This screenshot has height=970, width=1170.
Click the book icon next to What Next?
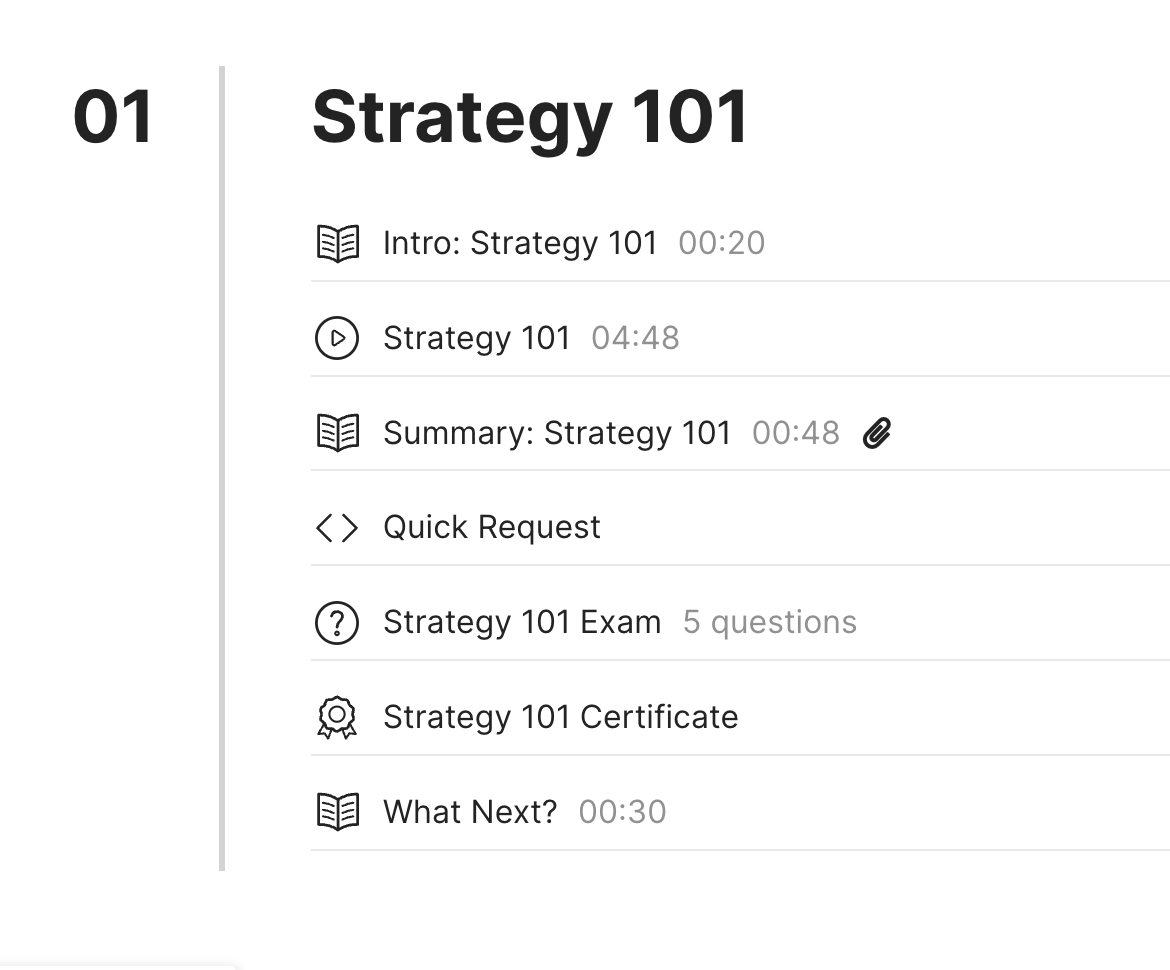point(337,811)
